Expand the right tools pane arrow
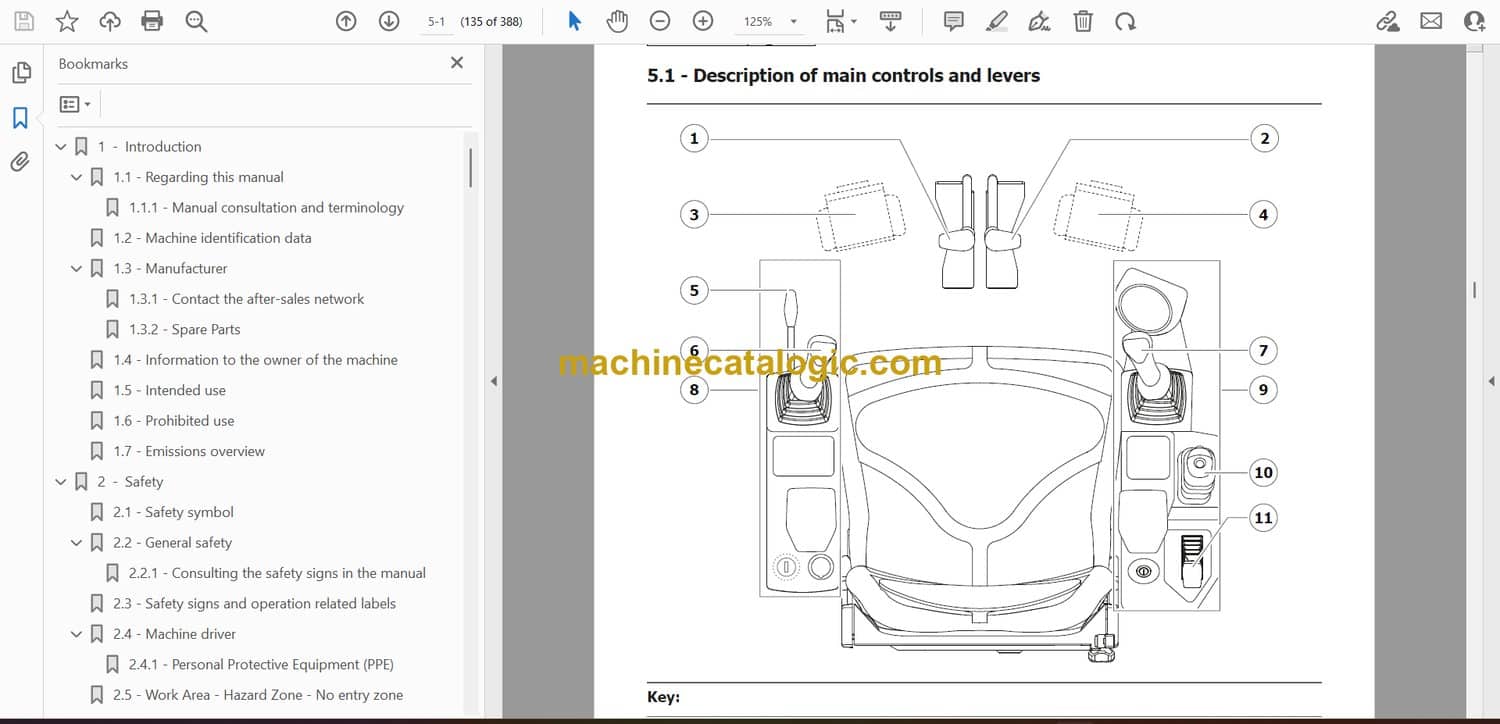Viewport: 1500px width, 724px height. coord(1491,381)
